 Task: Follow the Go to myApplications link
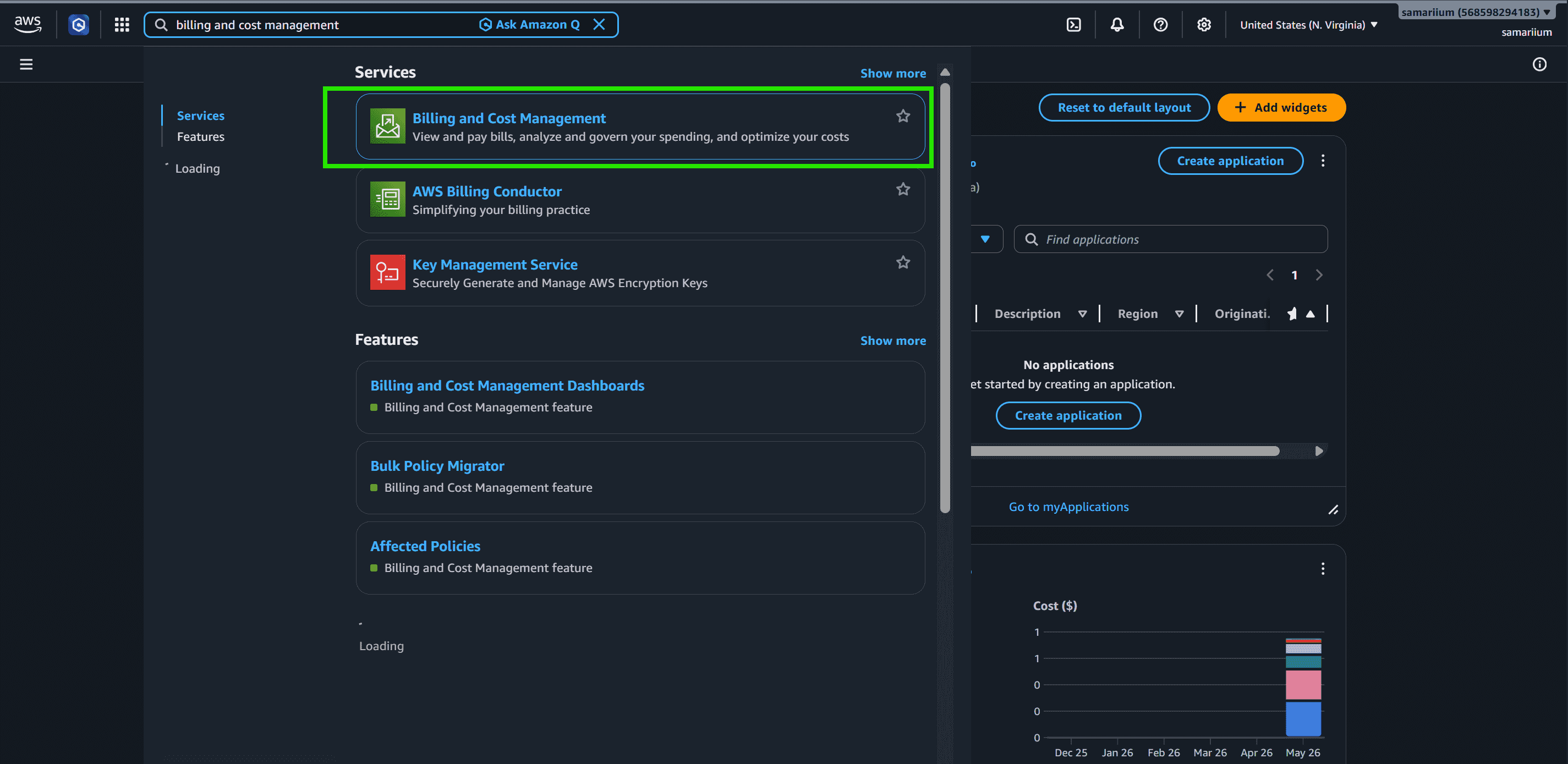1068,507
